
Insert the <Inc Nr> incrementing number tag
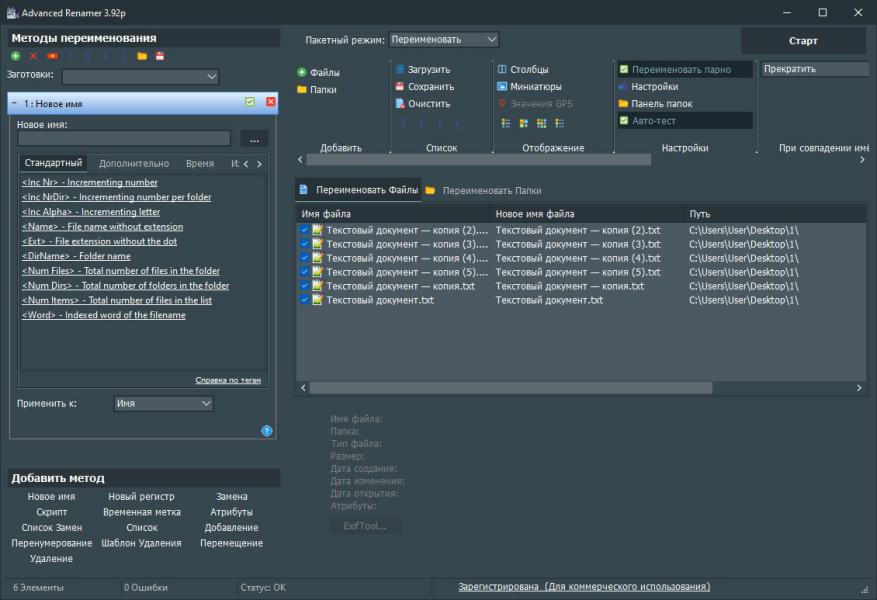(89, 182)
